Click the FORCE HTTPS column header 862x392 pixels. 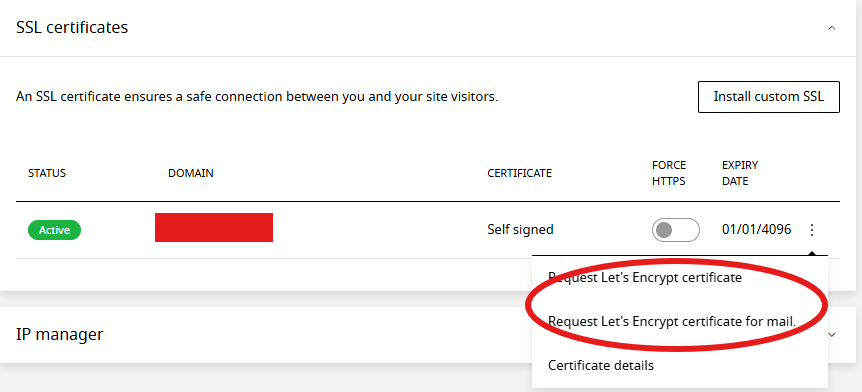(669, 173)
